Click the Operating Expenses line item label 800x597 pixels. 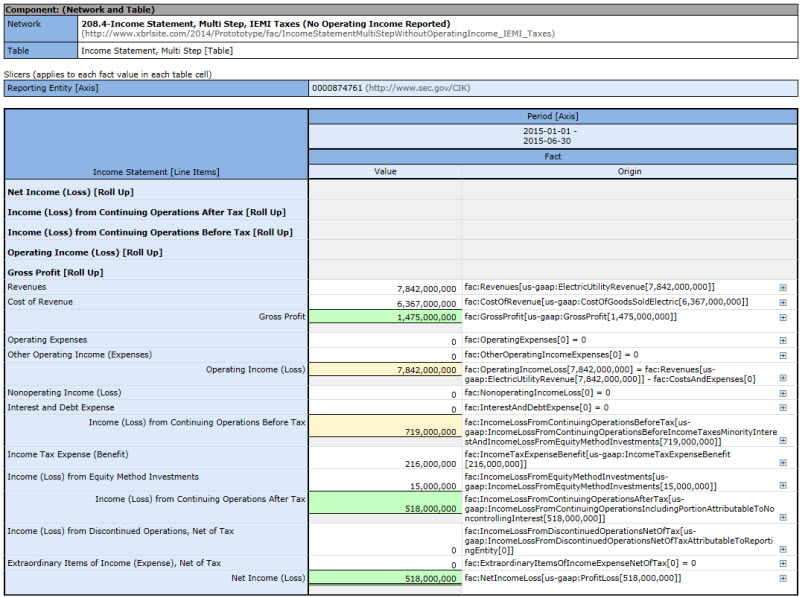[x=47, y=339]
